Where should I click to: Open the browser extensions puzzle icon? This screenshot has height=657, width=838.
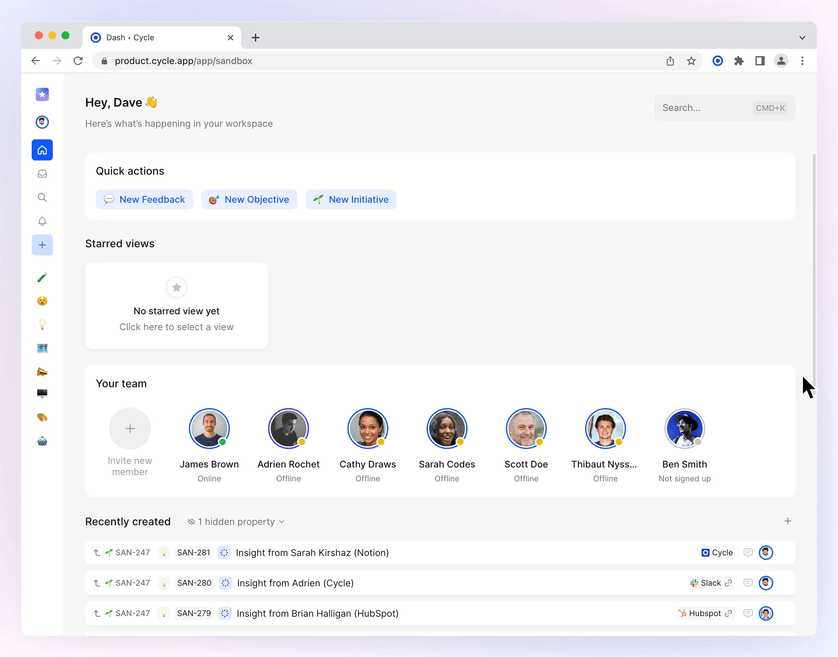(739, 61)
